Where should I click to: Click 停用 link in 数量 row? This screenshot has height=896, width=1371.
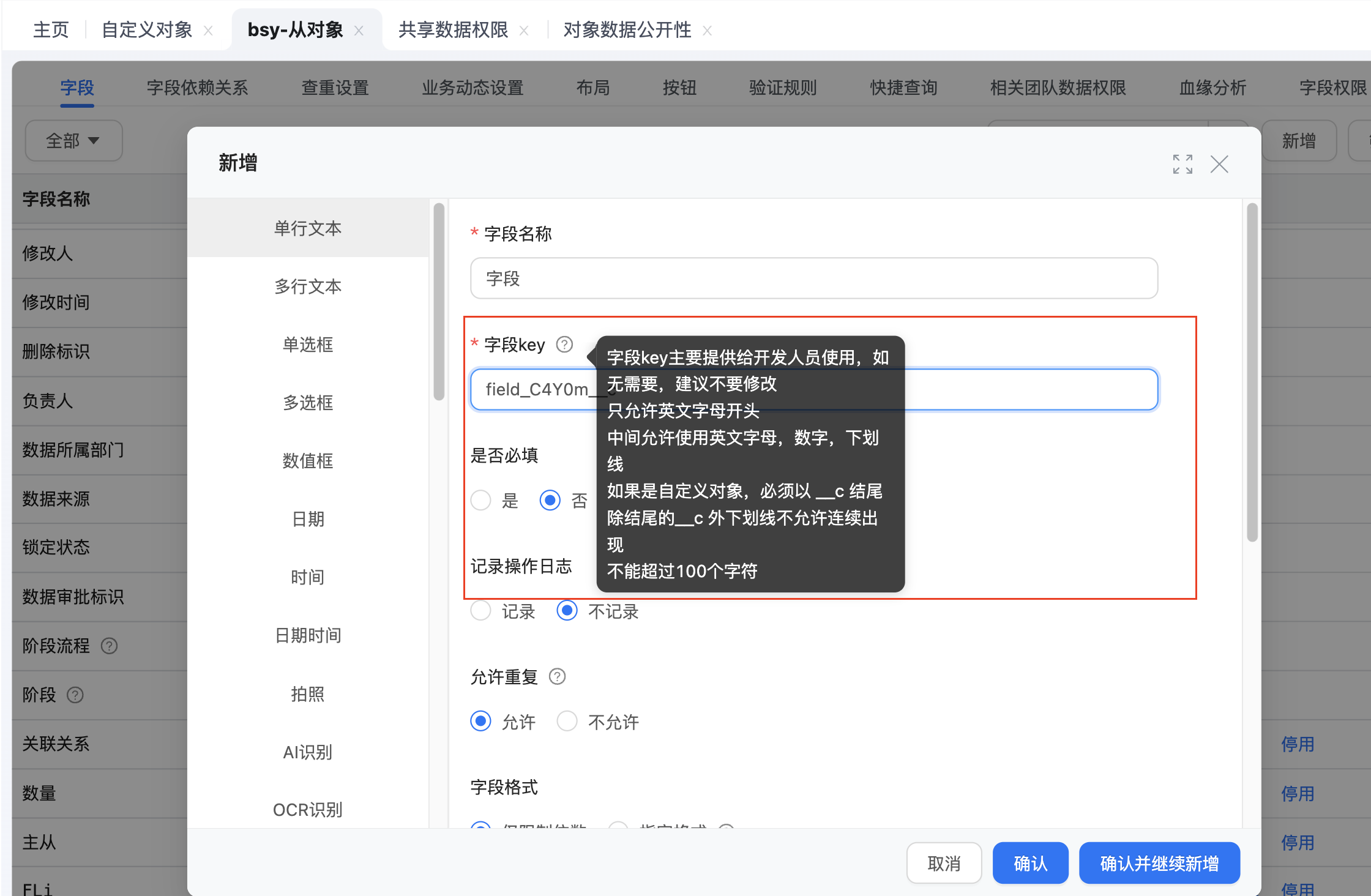(1298, 793)
